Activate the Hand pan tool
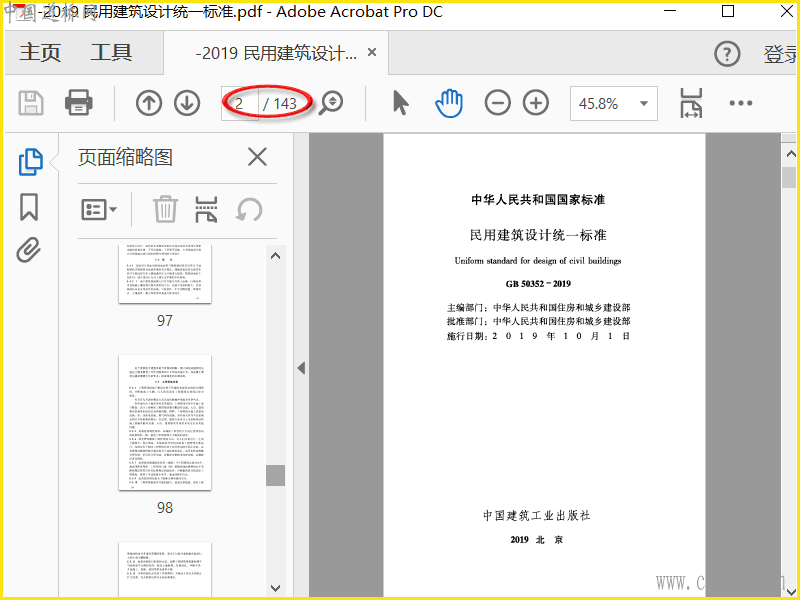800x600 pixels. click(449, 104)
